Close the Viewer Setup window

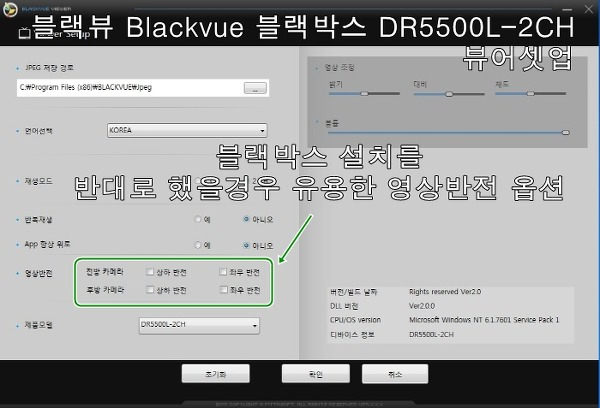pos(589,9)
